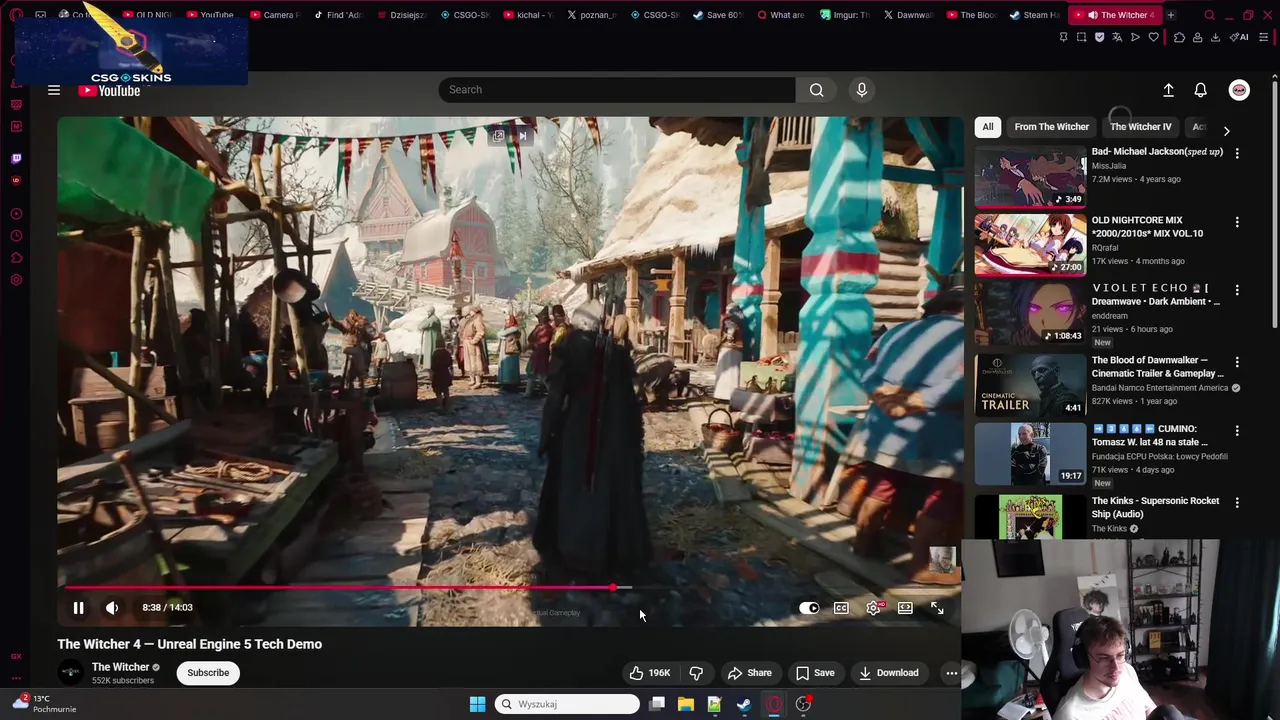
Task: Open options for The Kinks video
Action: (1237, 503)
